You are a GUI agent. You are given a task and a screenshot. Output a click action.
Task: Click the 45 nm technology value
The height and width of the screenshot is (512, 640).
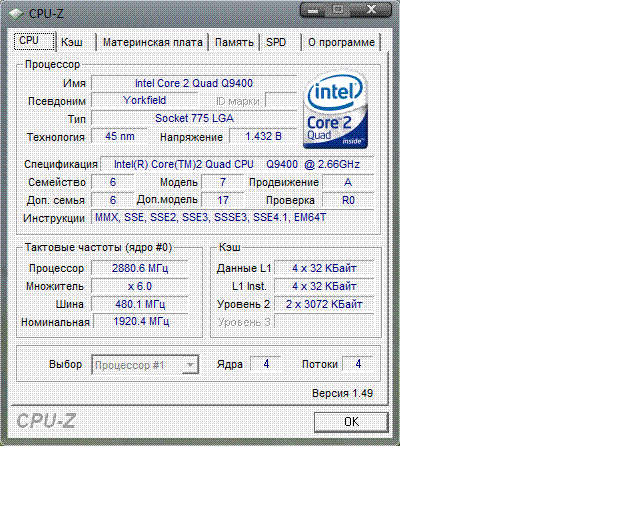coord(120,136)
